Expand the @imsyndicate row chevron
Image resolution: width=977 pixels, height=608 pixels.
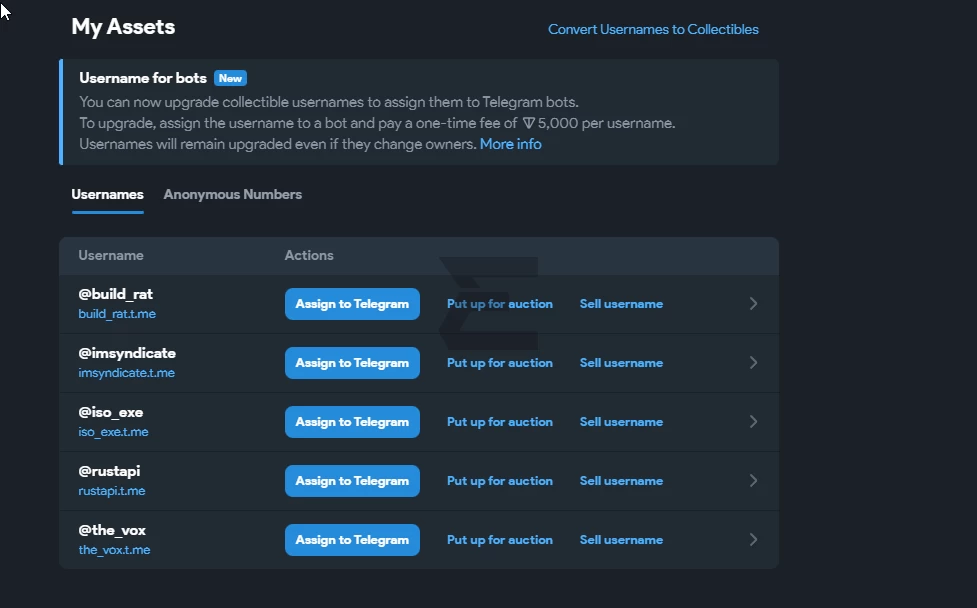tap(753, 363)
